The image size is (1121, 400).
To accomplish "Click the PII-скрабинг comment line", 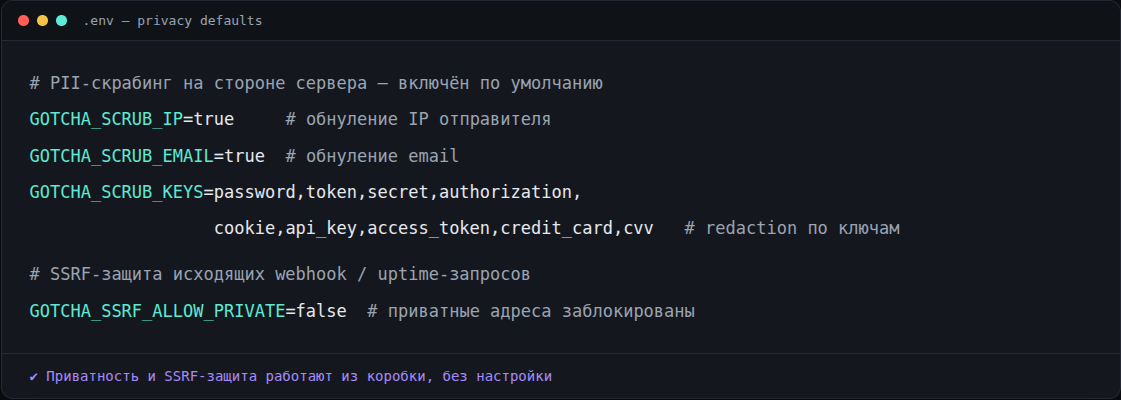I will (x=316, y=84).
